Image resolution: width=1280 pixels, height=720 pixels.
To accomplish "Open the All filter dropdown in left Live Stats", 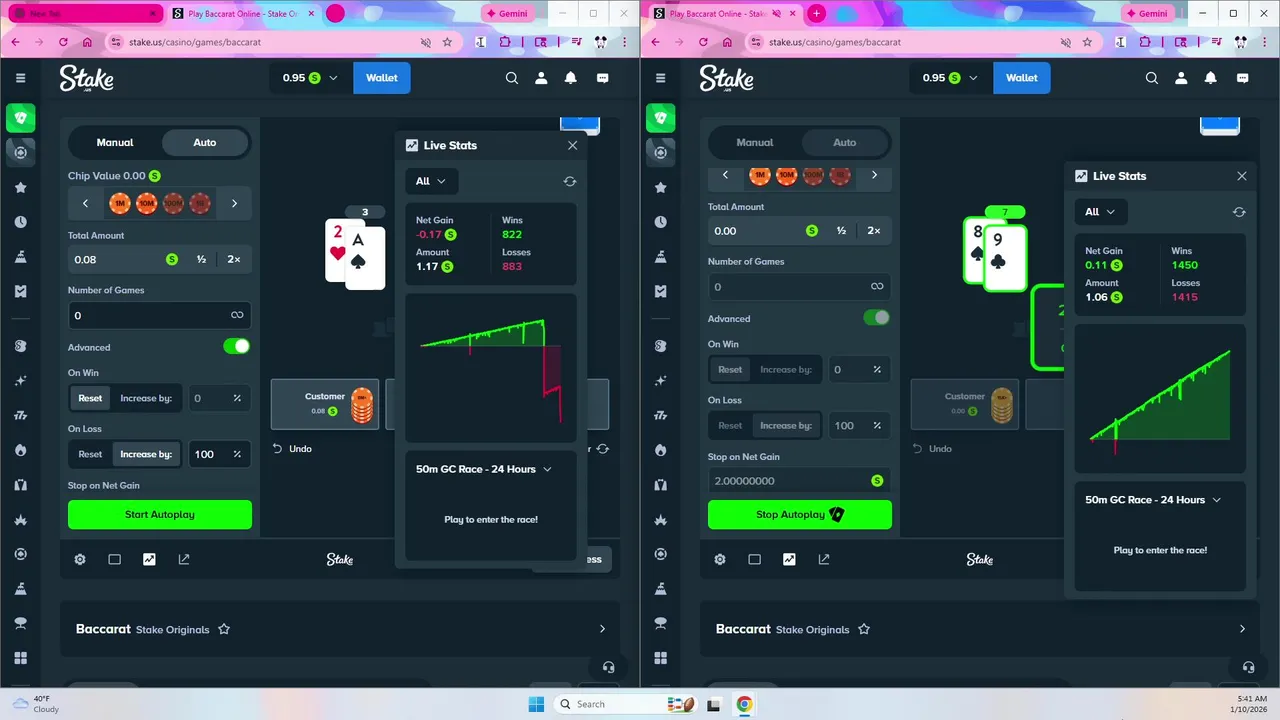I will pos(431,181).
